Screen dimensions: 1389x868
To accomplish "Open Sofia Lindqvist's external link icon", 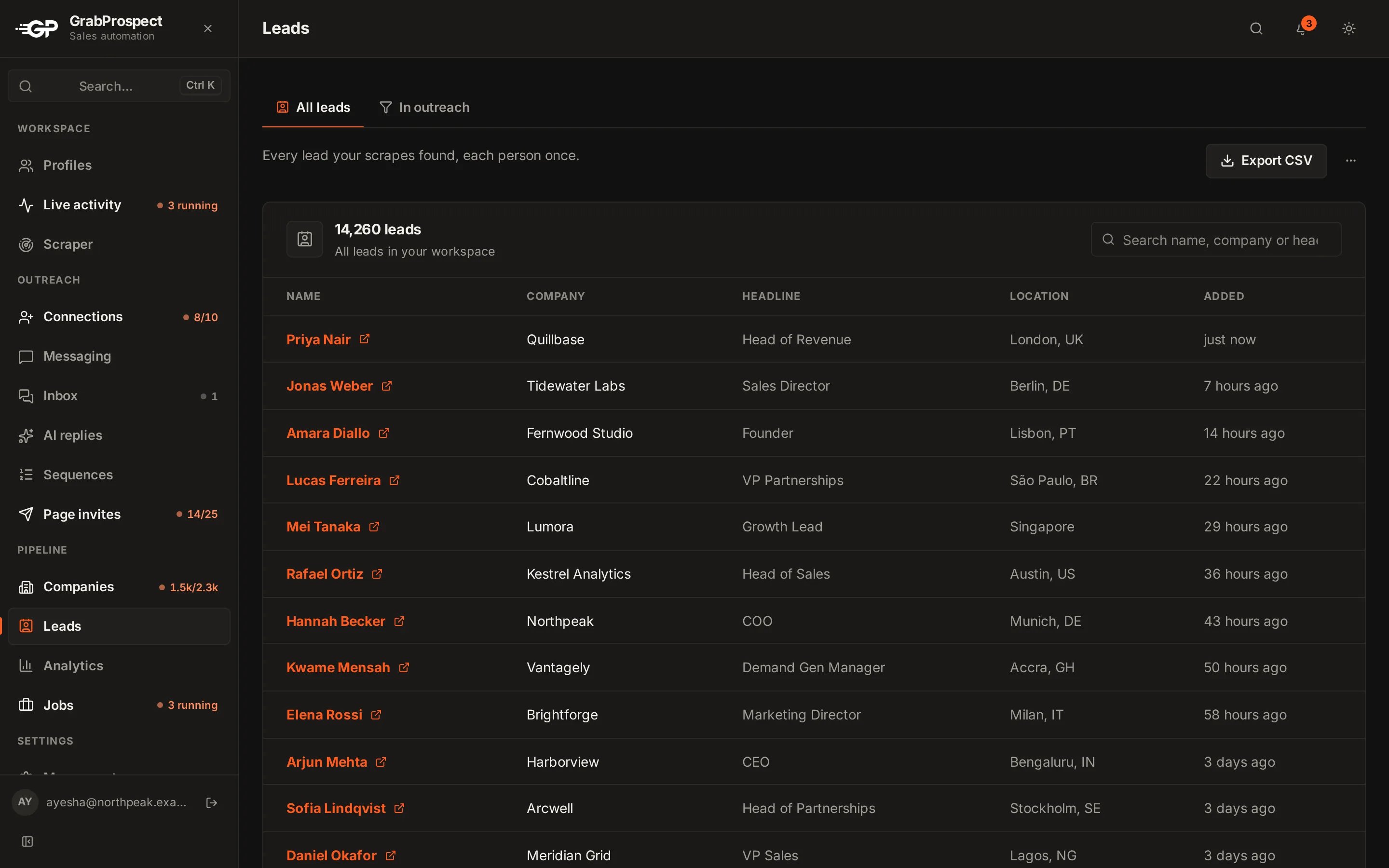I will pos(399,808).
